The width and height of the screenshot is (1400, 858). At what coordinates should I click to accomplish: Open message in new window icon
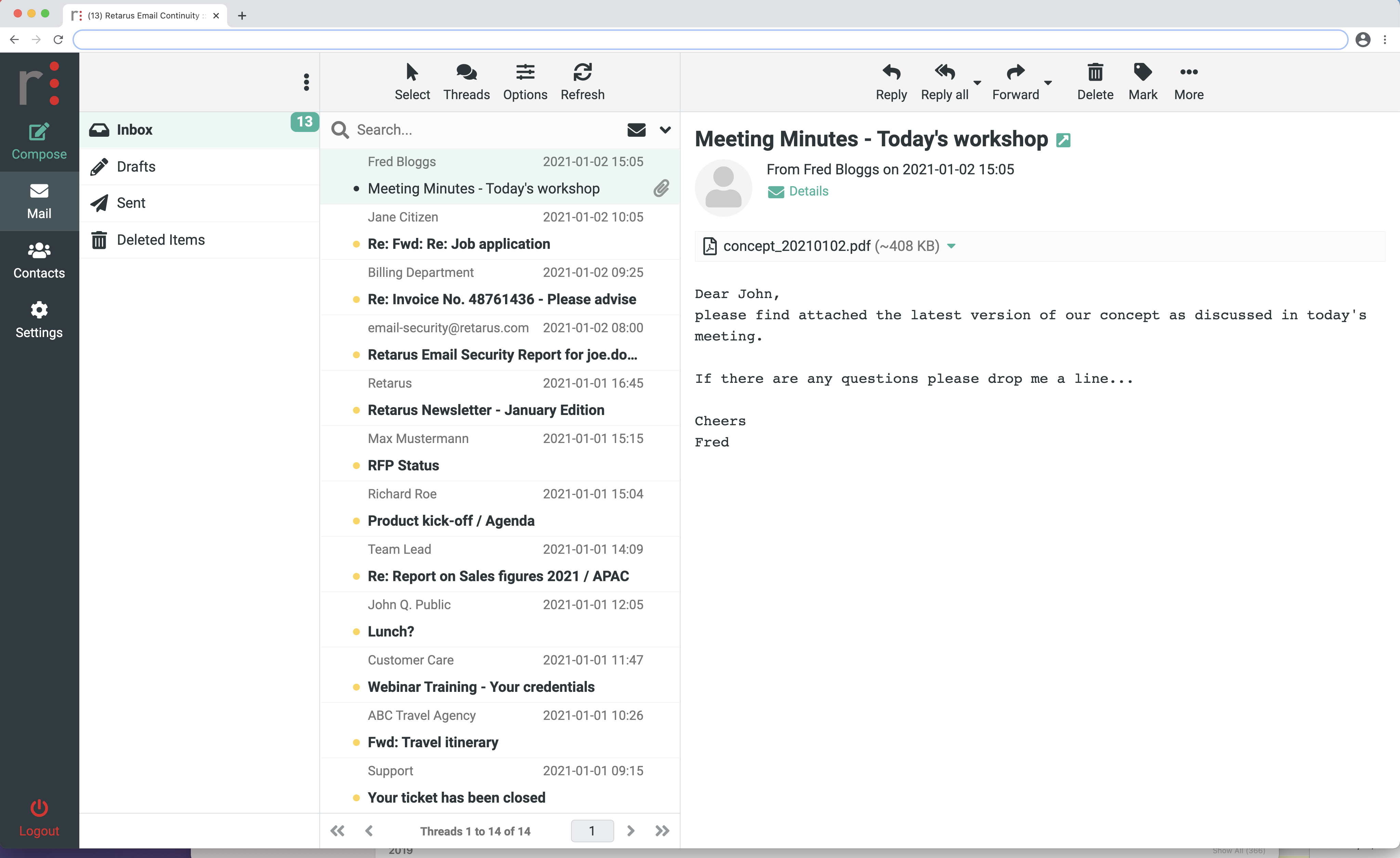1063,140
